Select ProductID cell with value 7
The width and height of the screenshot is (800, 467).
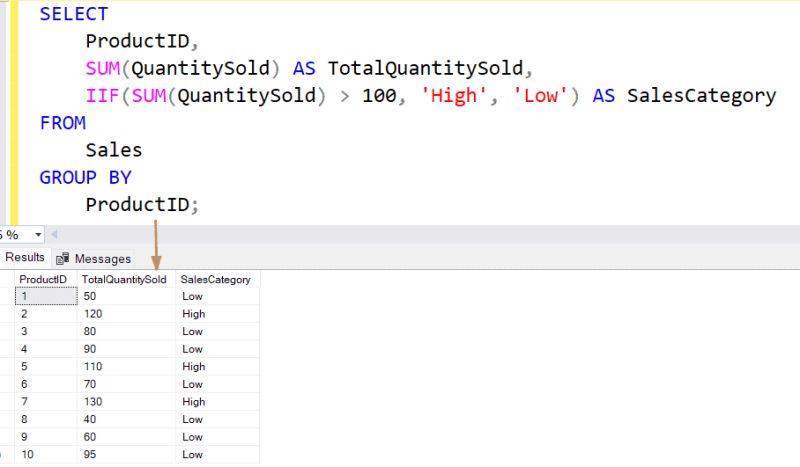(46, 402)
